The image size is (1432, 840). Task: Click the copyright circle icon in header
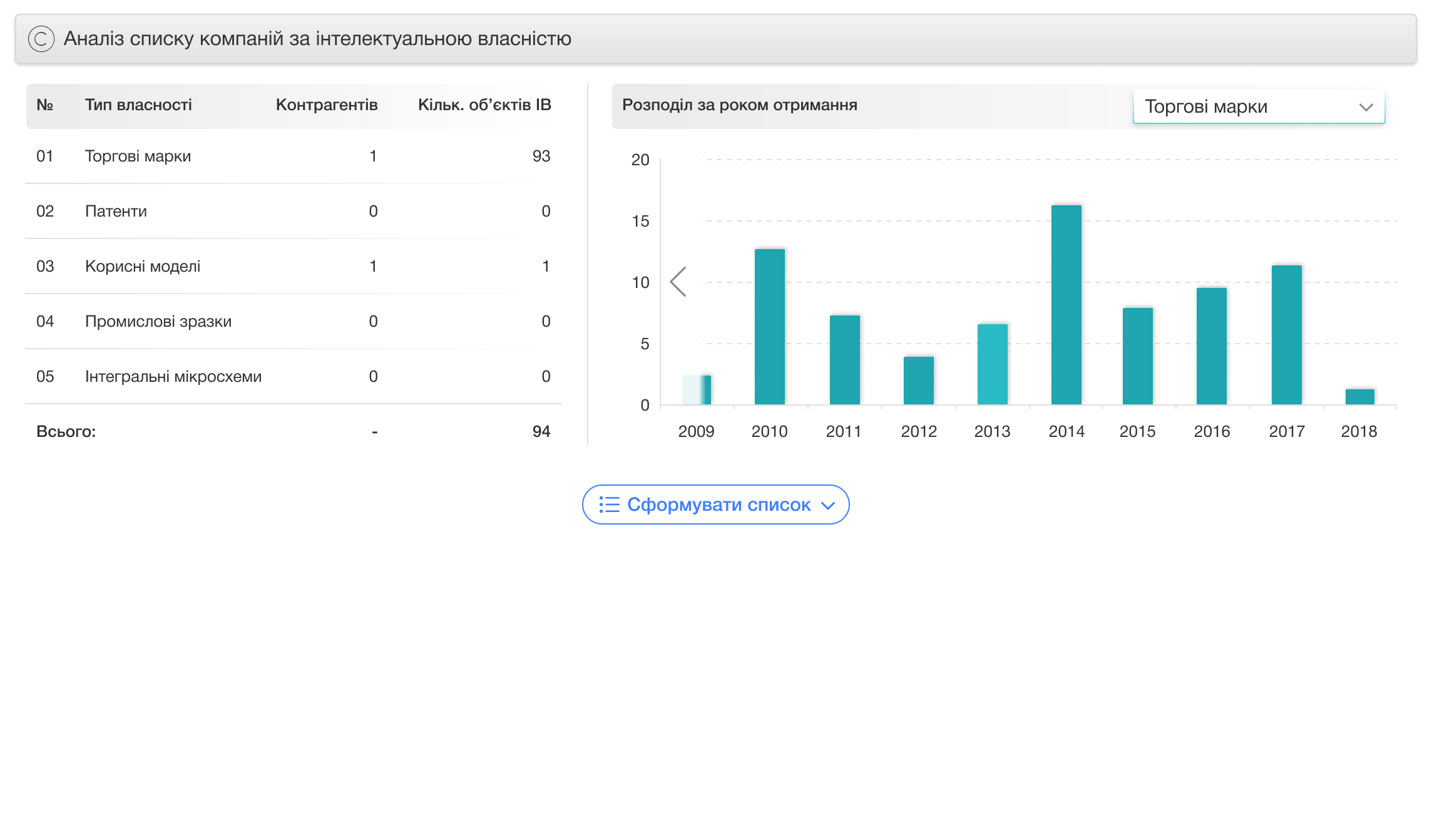41,39
